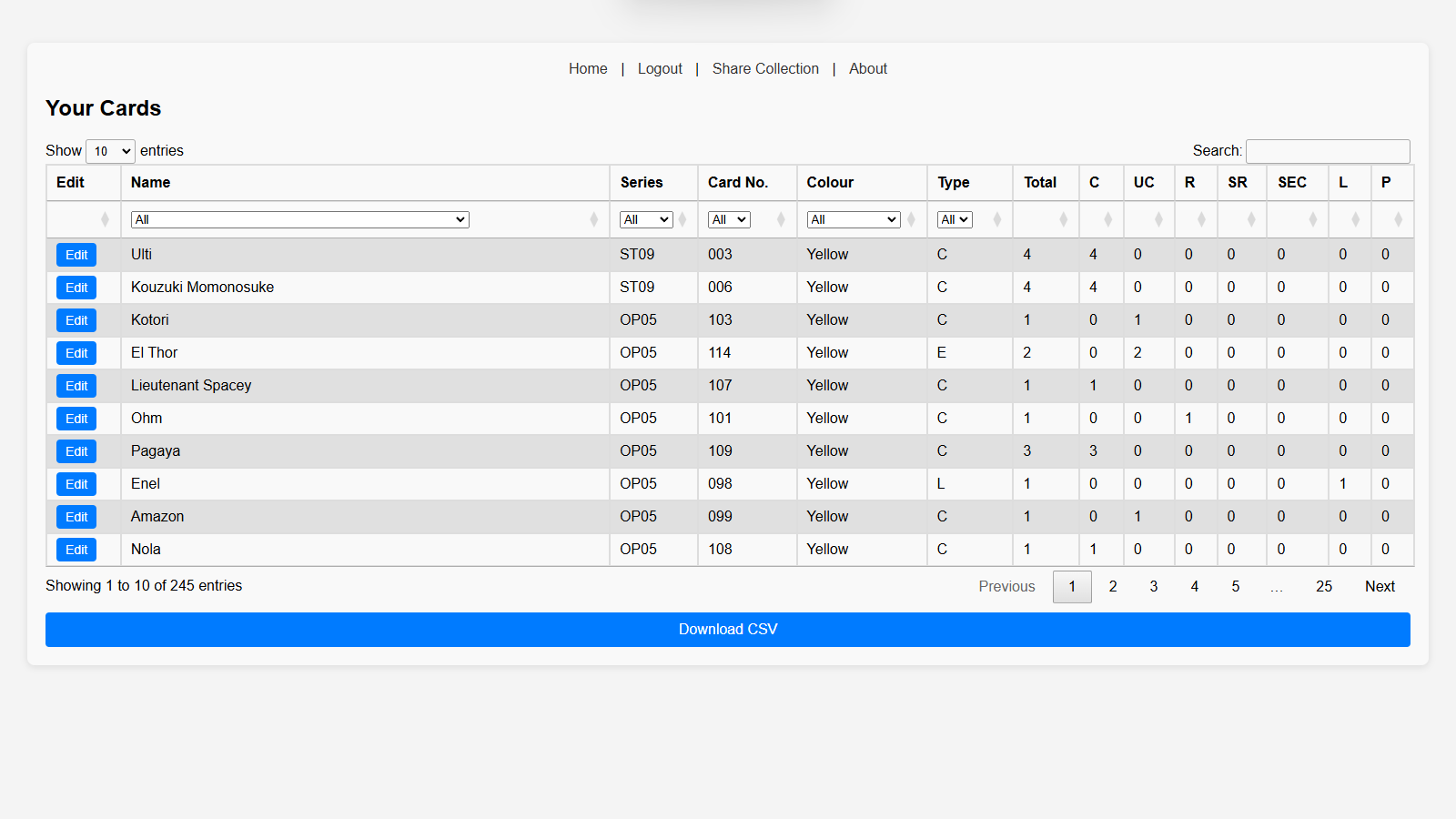Viewport: 1456px width, 819px height.
Task: Sort table by the Total column arrows
Action: point(1064,219)
